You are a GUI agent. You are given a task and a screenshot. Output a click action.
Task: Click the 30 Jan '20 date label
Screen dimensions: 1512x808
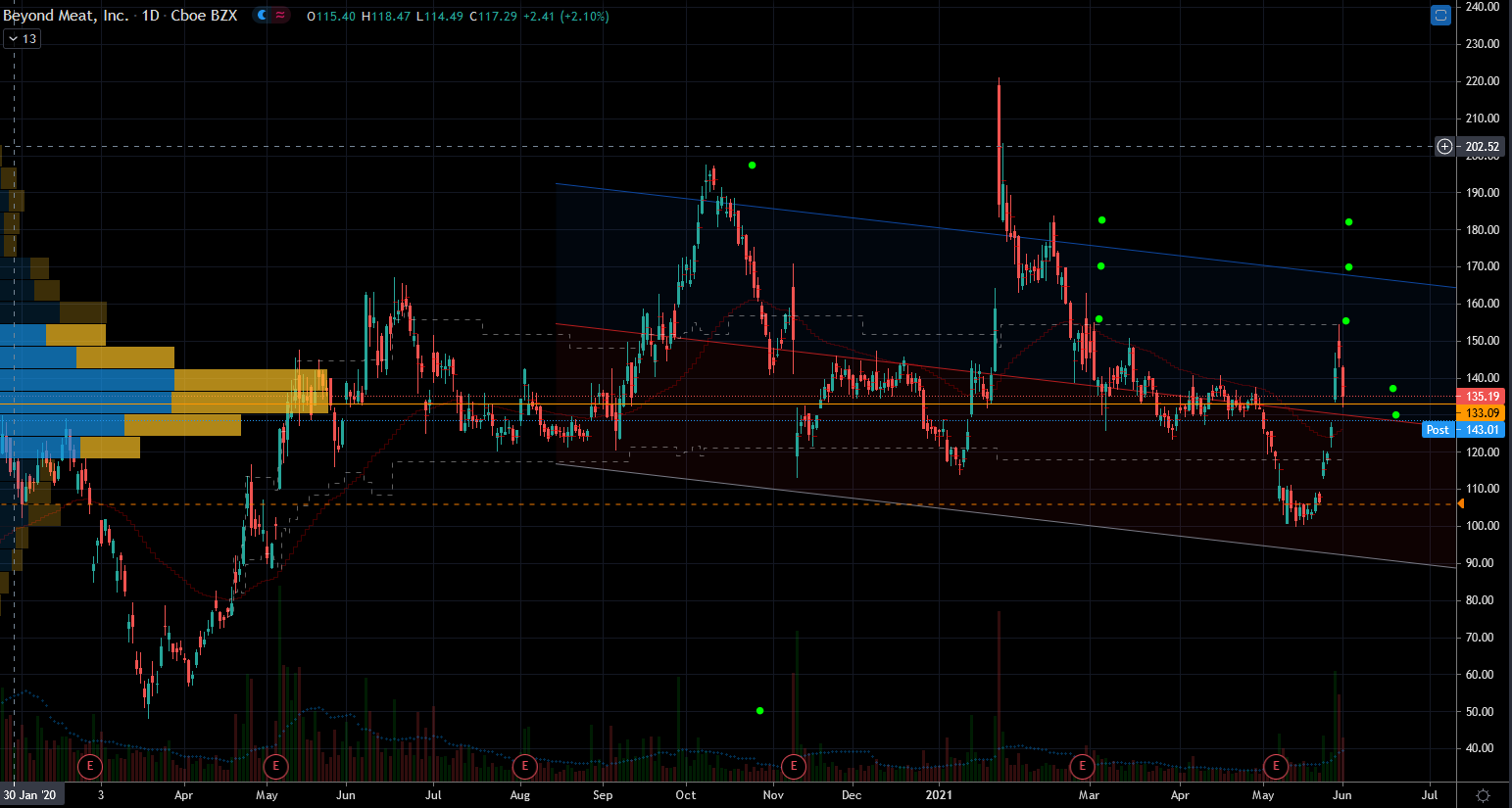pos(29,795)
